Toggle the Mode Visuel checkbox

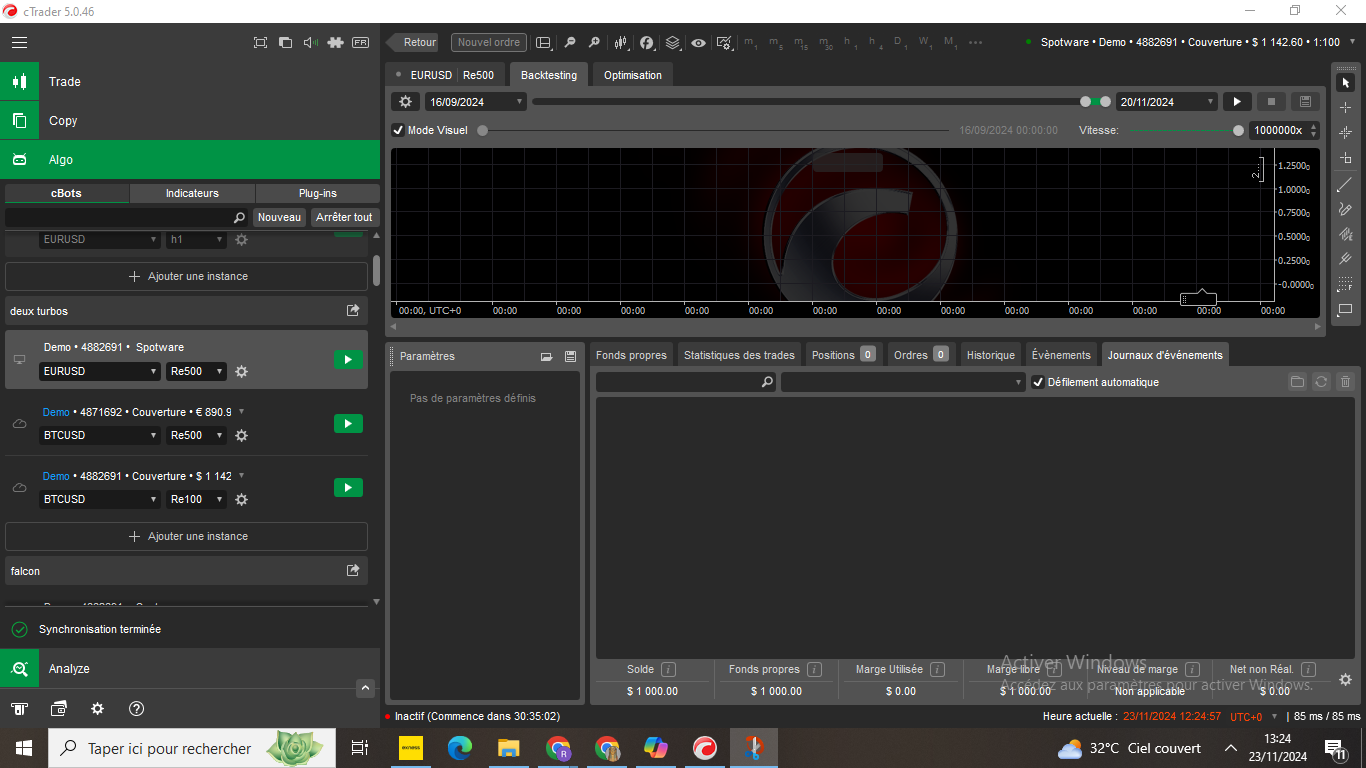[x=398, y=130]
